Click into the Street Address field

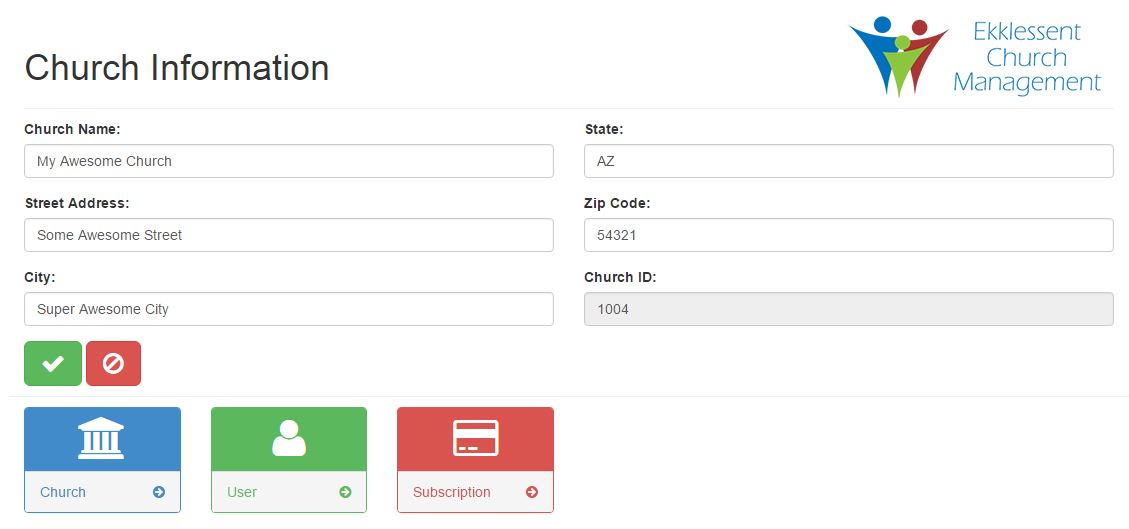tap(288, 235)
